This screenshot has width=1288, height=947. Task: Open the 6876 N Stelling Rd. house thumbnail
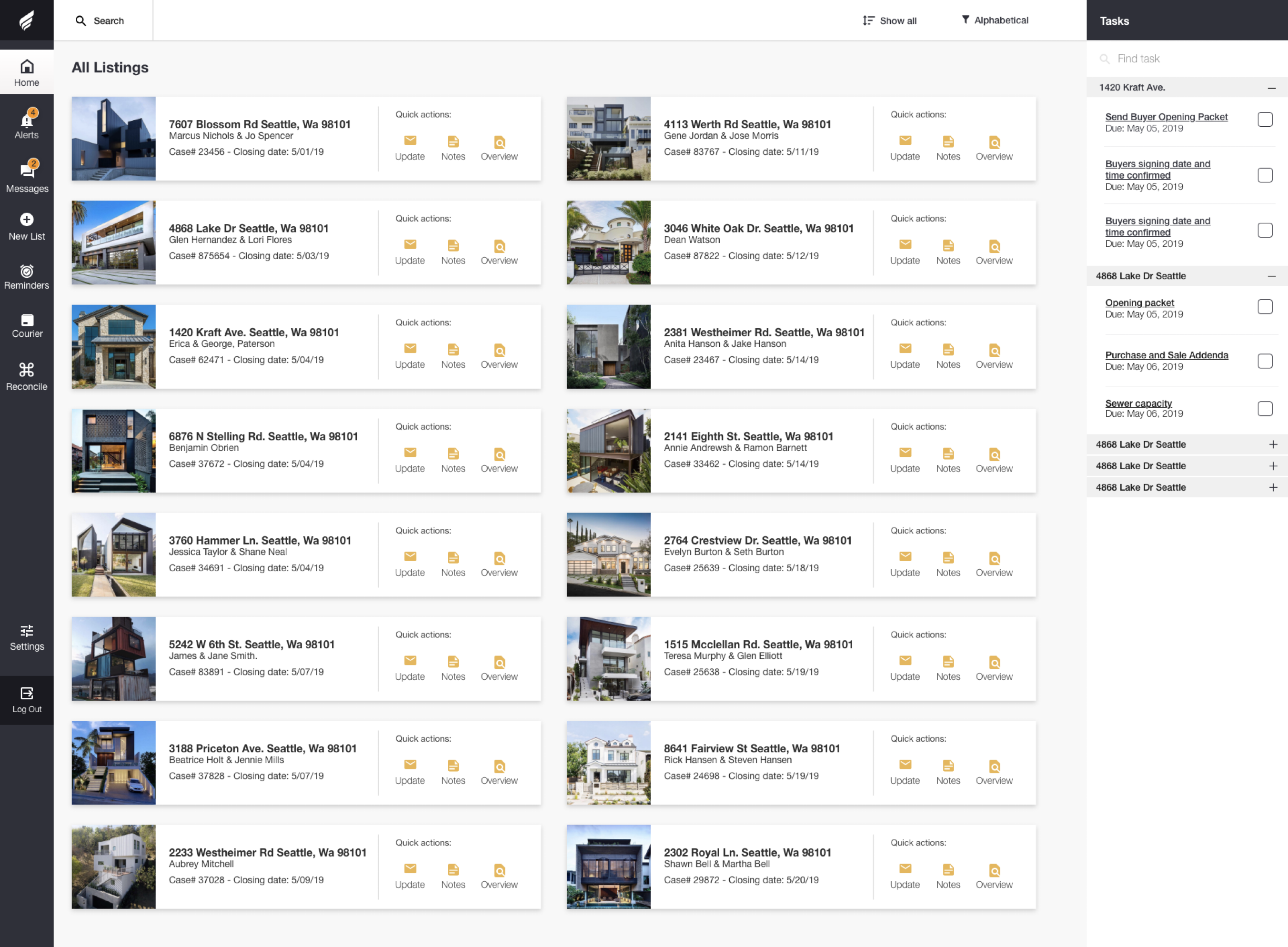(113, 451)
